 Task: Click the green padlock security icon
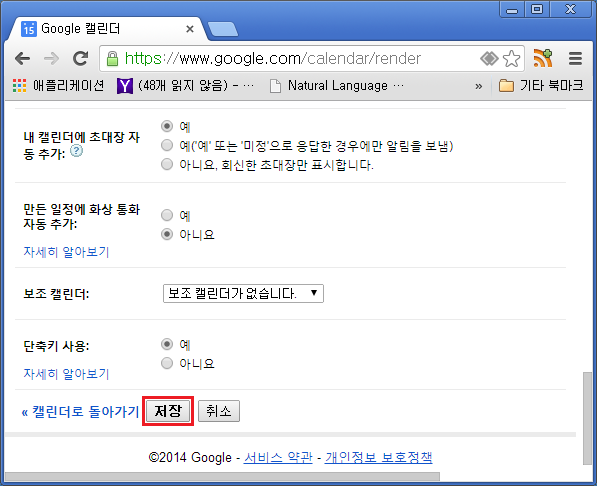112,59
